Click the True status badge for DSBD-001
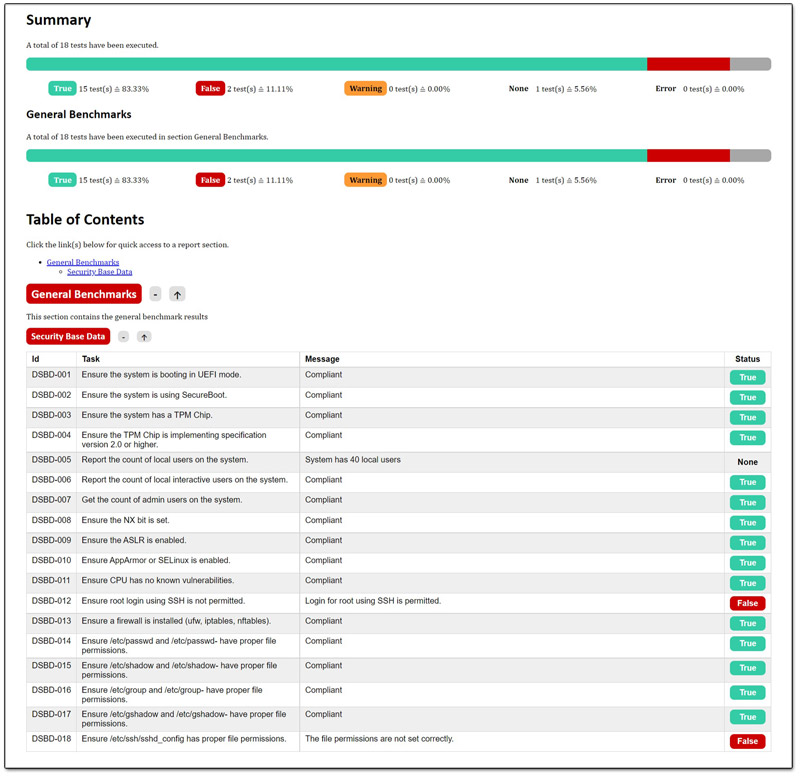Viewport: 800px width, 776px height. click(747, 378)
